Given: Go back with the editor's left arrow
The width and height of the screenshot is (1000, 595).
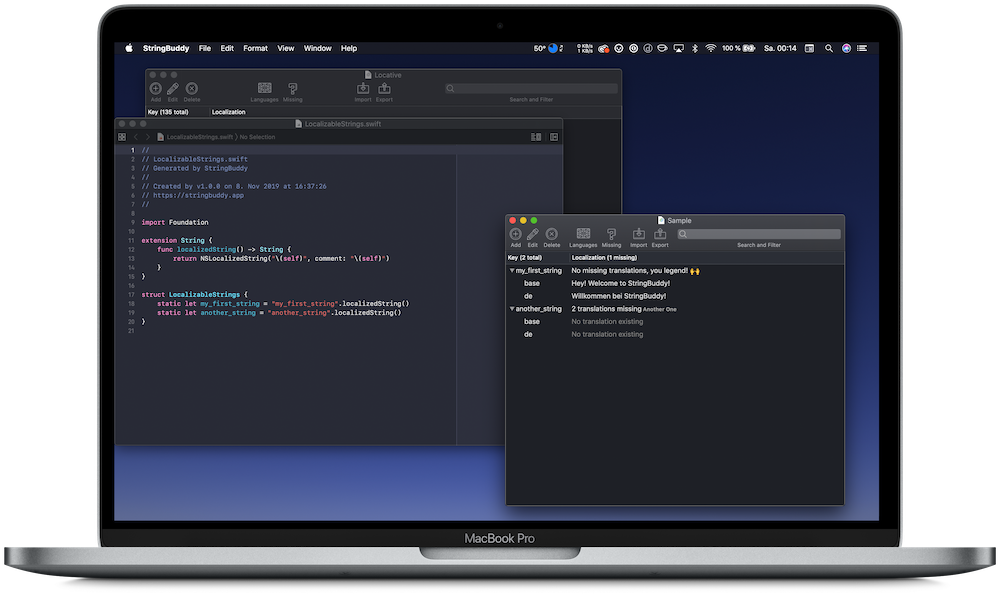Looking at the screenshot, I should pyautogui.click(x=135, y=137).
